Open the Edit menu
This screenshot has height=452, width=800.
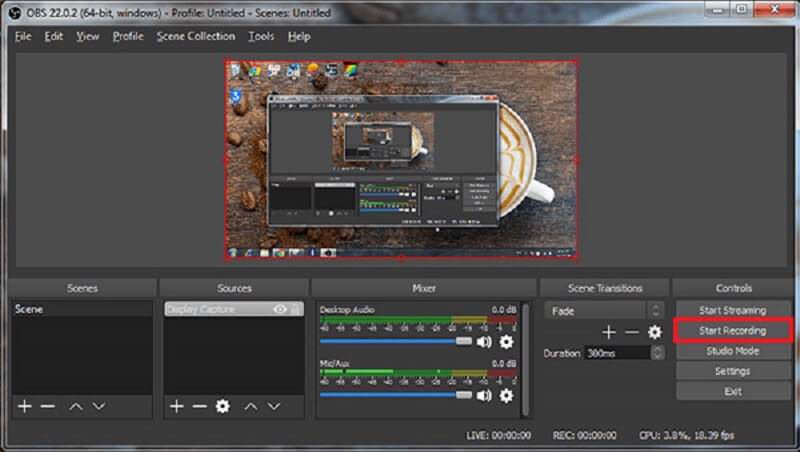[54, 36]
